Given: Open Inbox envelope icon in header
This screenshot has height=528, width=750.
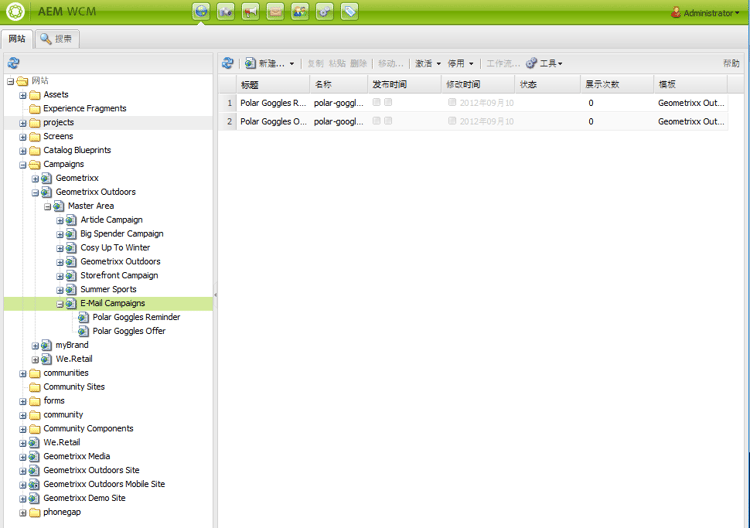Looking at the screenshot, I should click(276, 11).
